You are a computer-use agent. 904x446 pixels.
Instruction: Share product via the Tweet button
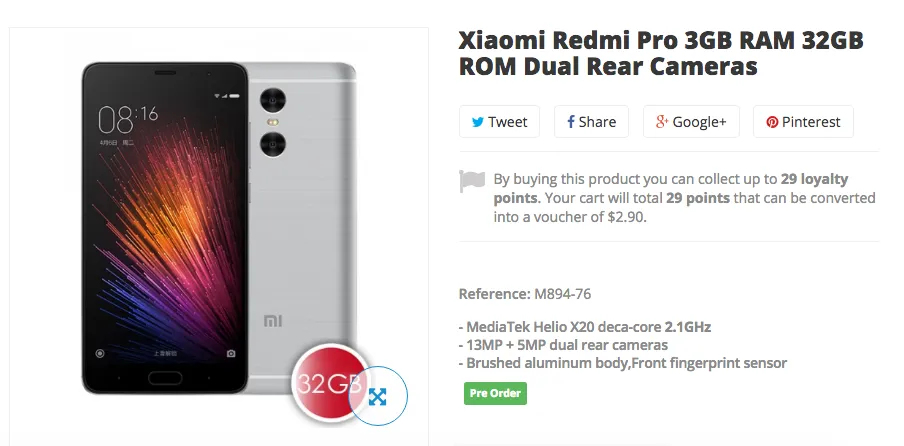click(x=499, y=122)
